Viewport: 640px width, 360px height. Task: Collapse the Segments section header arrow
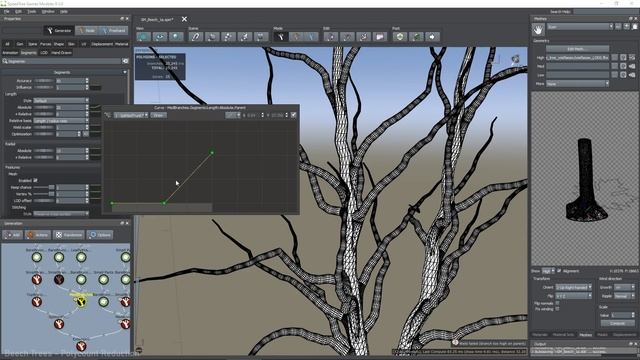(x=125, y=72)
